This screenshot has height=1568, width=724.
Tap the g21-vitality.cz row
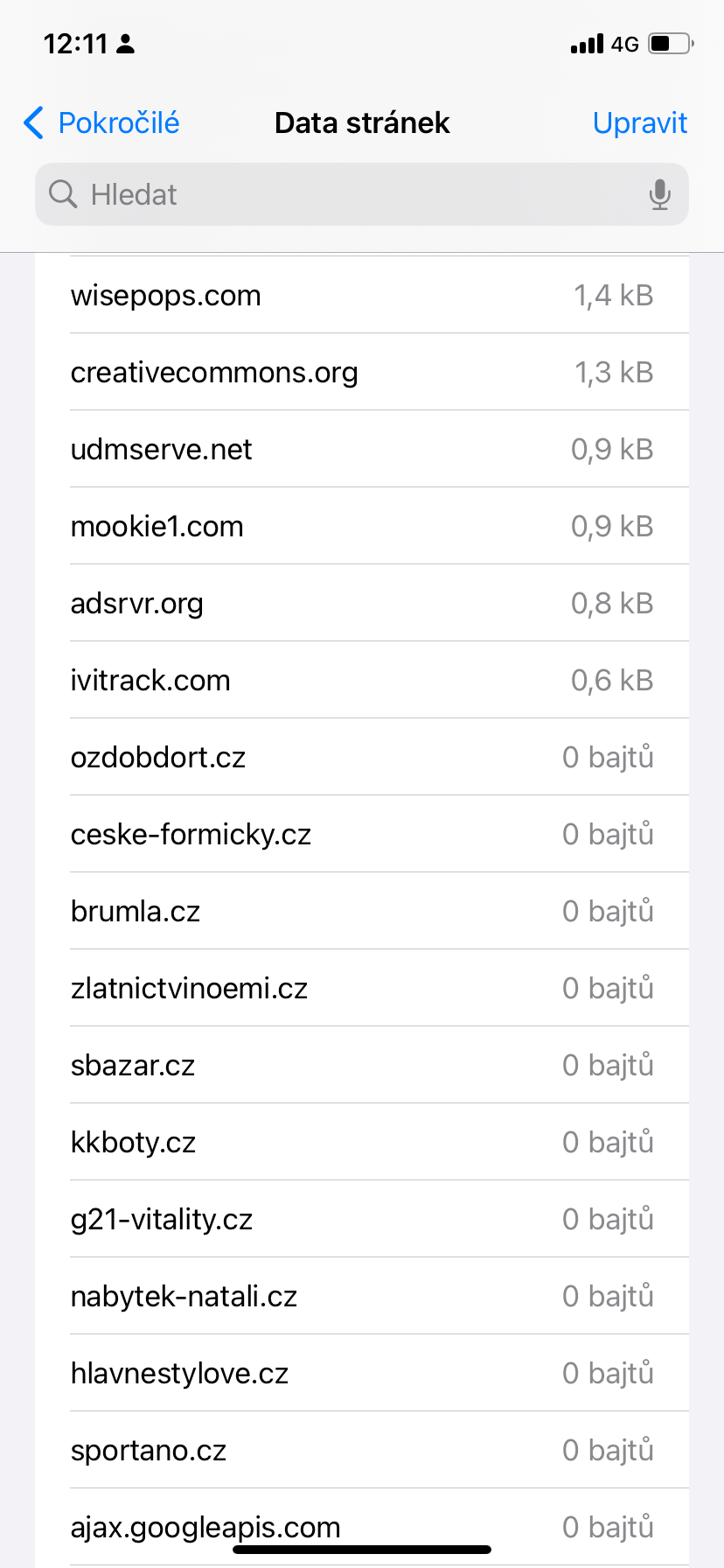pos(362,1220)
